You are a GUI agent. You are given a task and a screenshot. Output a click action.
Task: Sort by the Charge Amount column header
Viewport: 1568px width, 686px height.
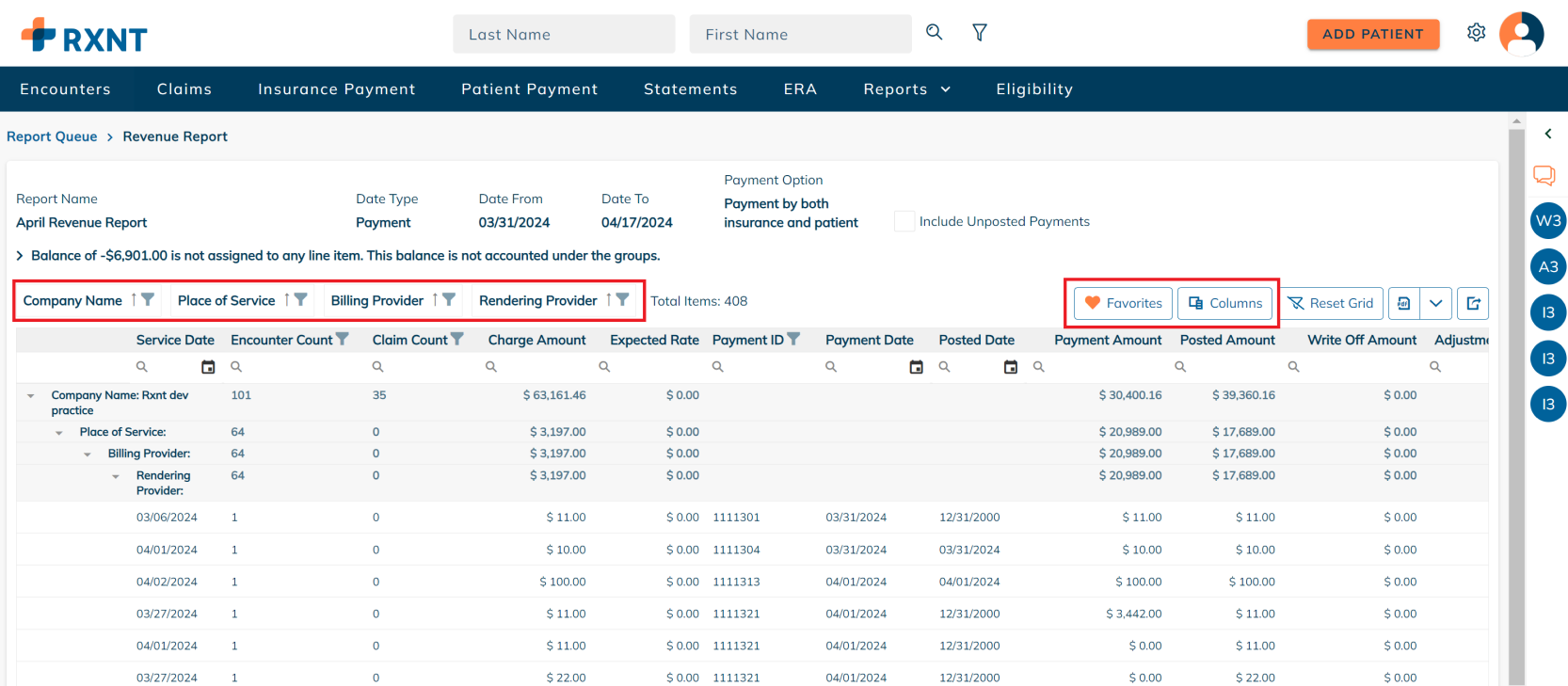[x=536, y=340]
